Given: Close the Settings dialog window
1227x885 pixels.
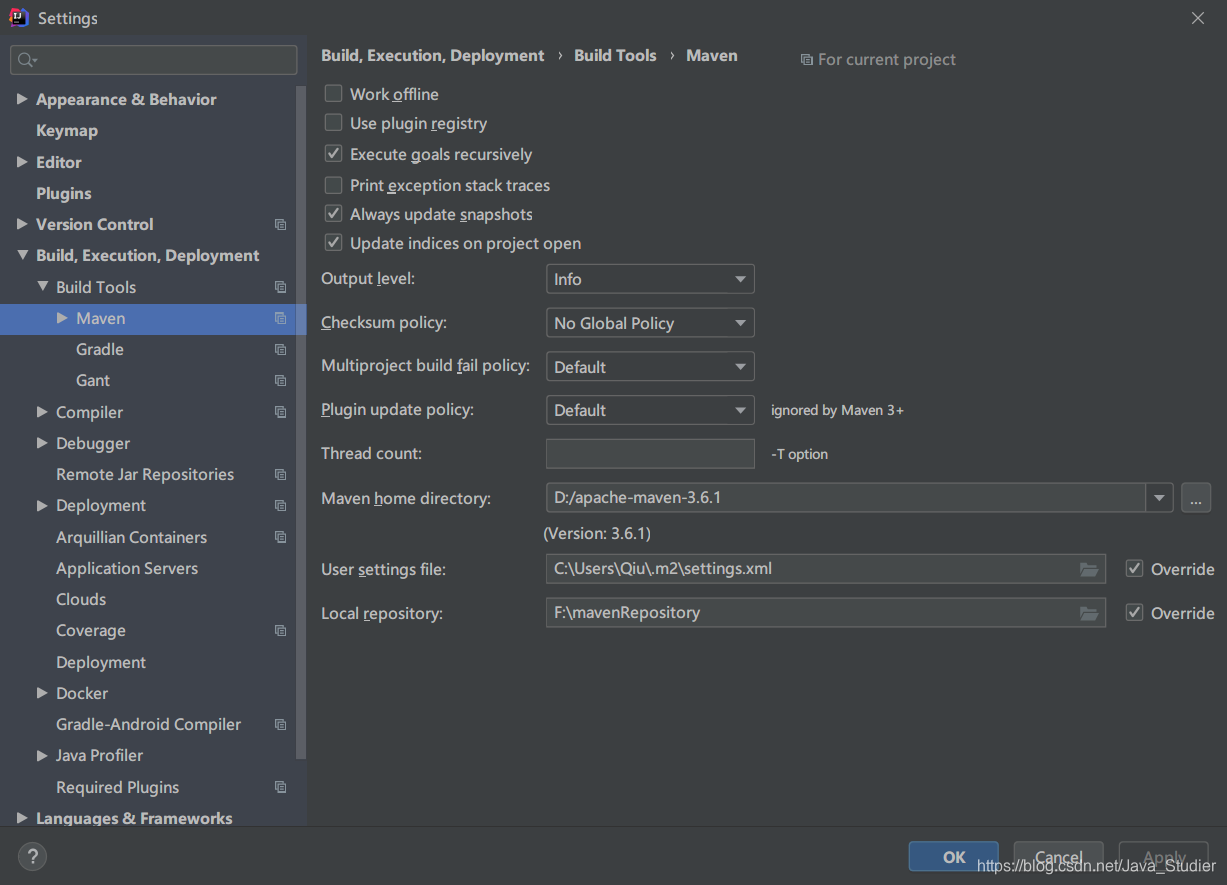Looking at the screenshot, I should point(1198,18).
